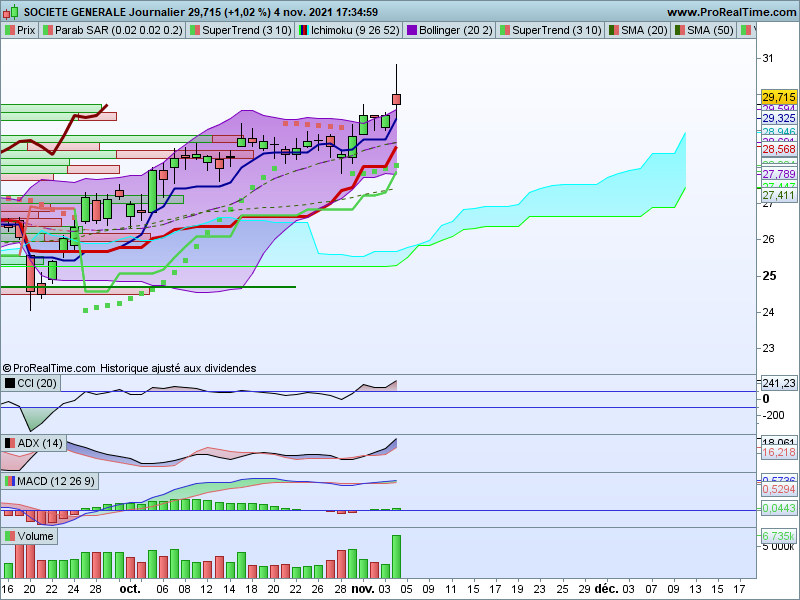800x600 pixels.
Task: Open Parab SAR (0.02 0.02 0.2) settings
Action: pyautogui.click(x=113, y=30)
